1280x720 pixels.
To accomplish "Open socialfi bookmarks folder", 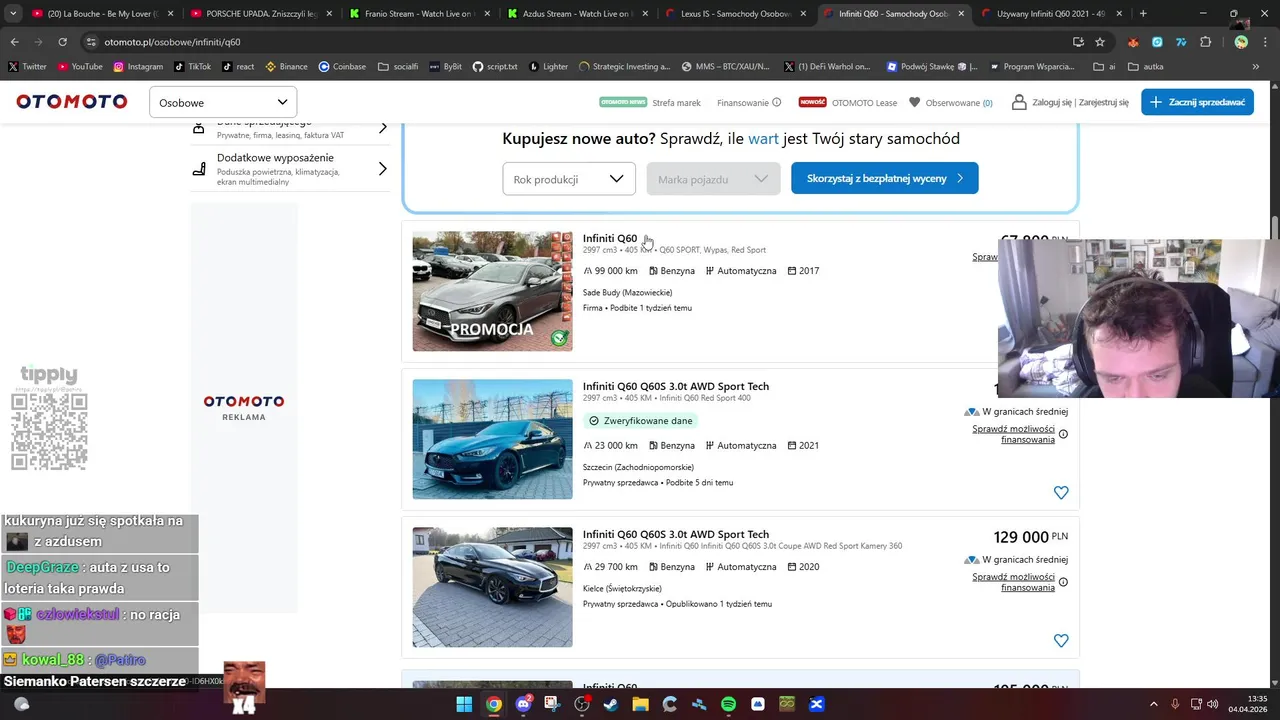I will pos(398,66).
